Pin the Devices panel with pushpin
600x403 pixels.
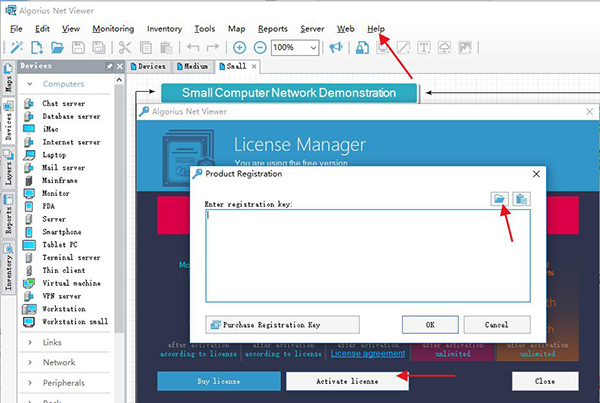(108, 66)
